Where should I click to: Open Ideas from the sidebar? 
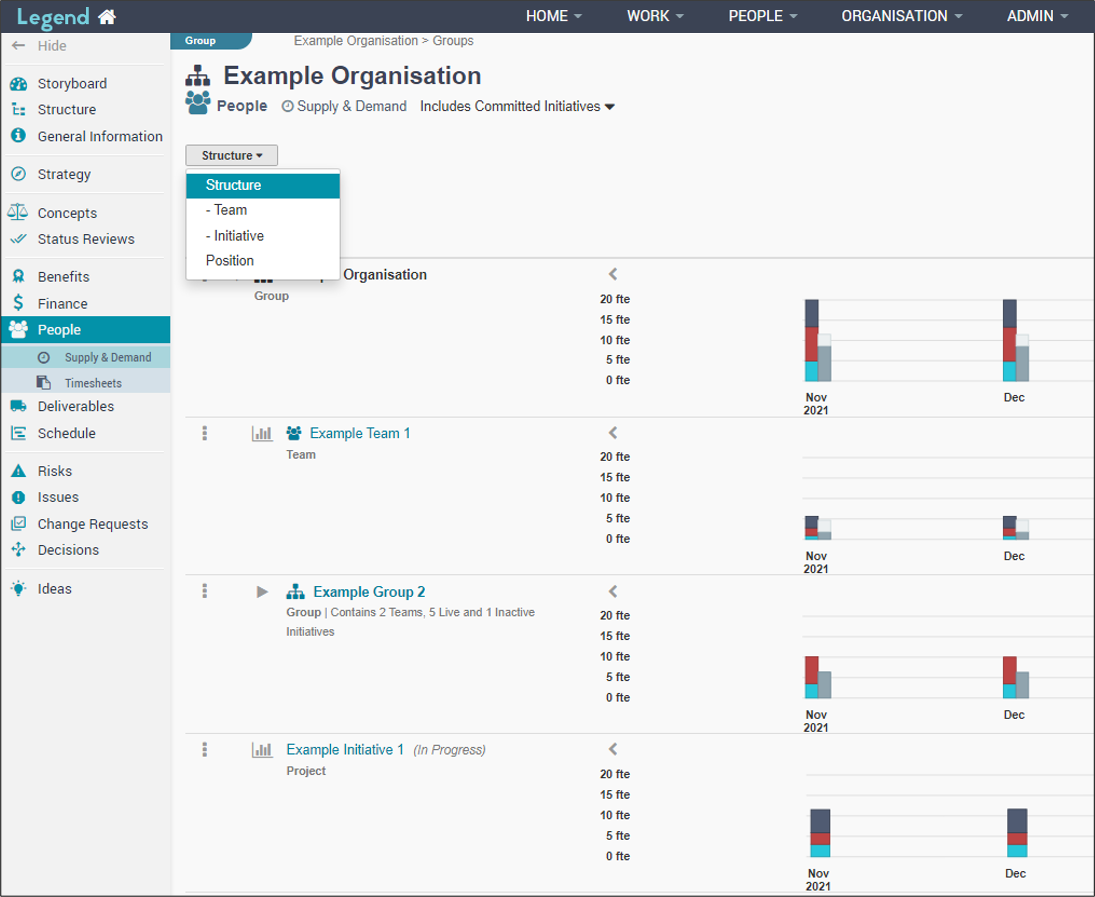[54, 589]
